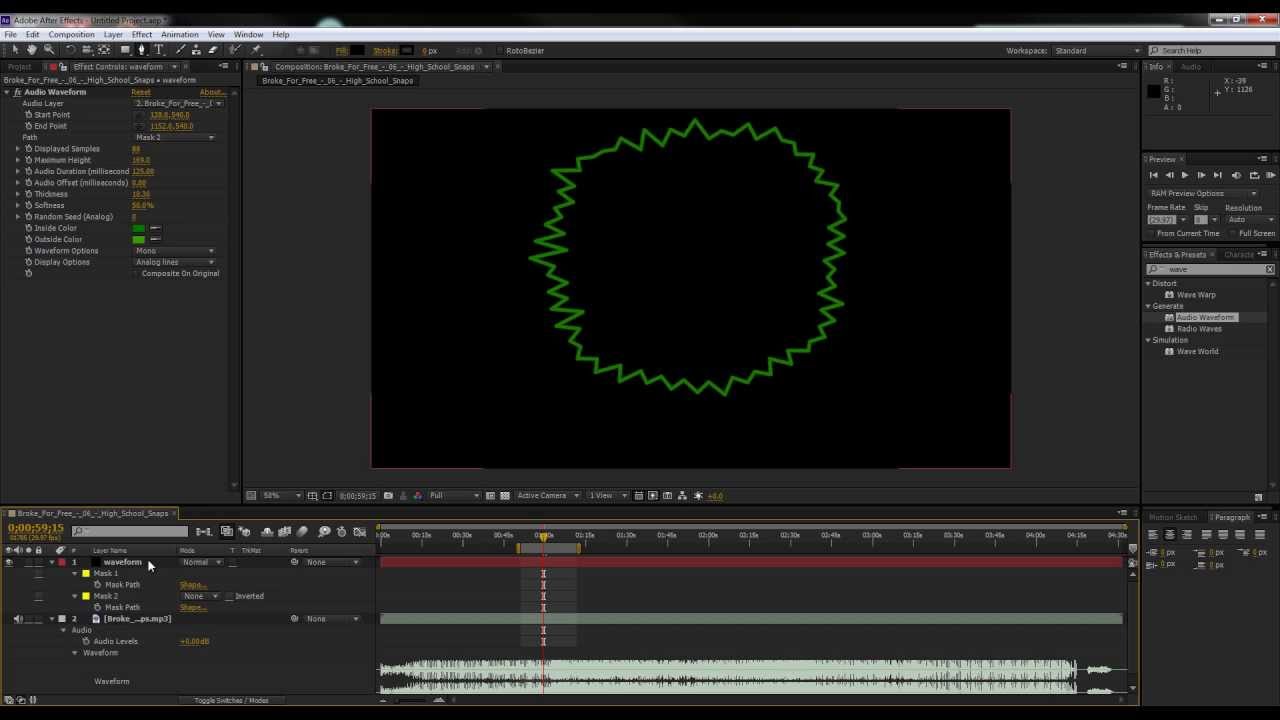Toggle viewer grid and guide options
The height and width of the screenshot is (720, 1280).
pyautogui.click(x=313, y=496)
